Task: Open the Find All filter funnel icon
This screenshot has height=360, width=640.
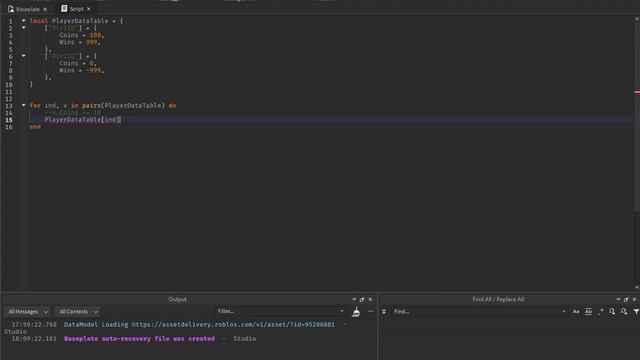Action: 636,312
